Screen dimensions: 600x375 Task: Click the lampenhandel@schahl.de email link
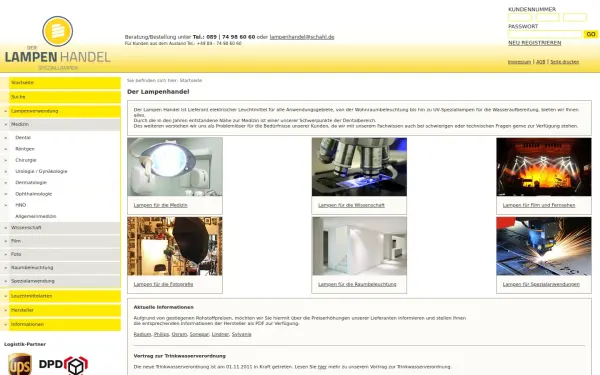[302, 37]
